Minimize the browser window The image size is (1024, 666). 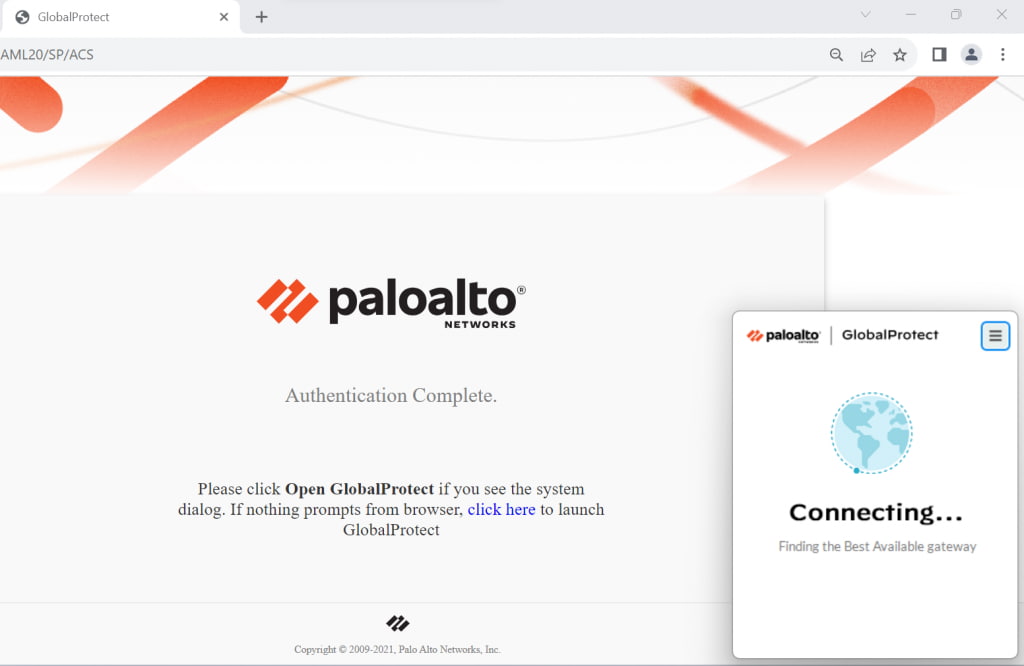(x=910, y=14)
